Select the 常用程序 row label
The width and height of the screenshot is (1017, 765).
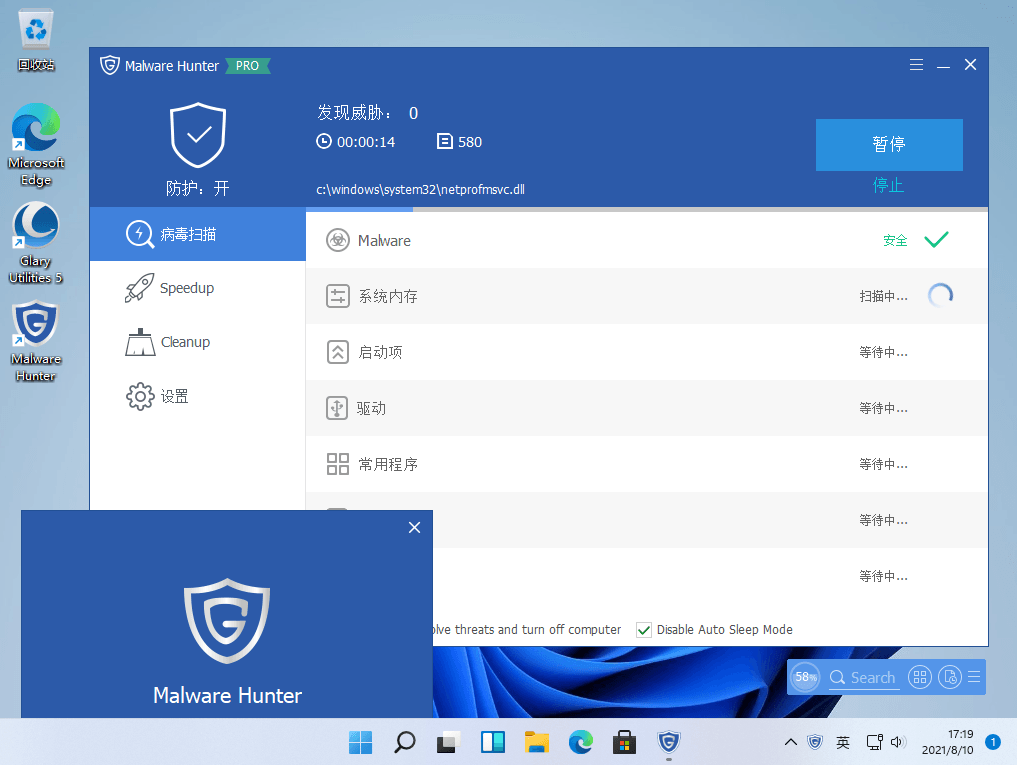click(x=388, y=464)
